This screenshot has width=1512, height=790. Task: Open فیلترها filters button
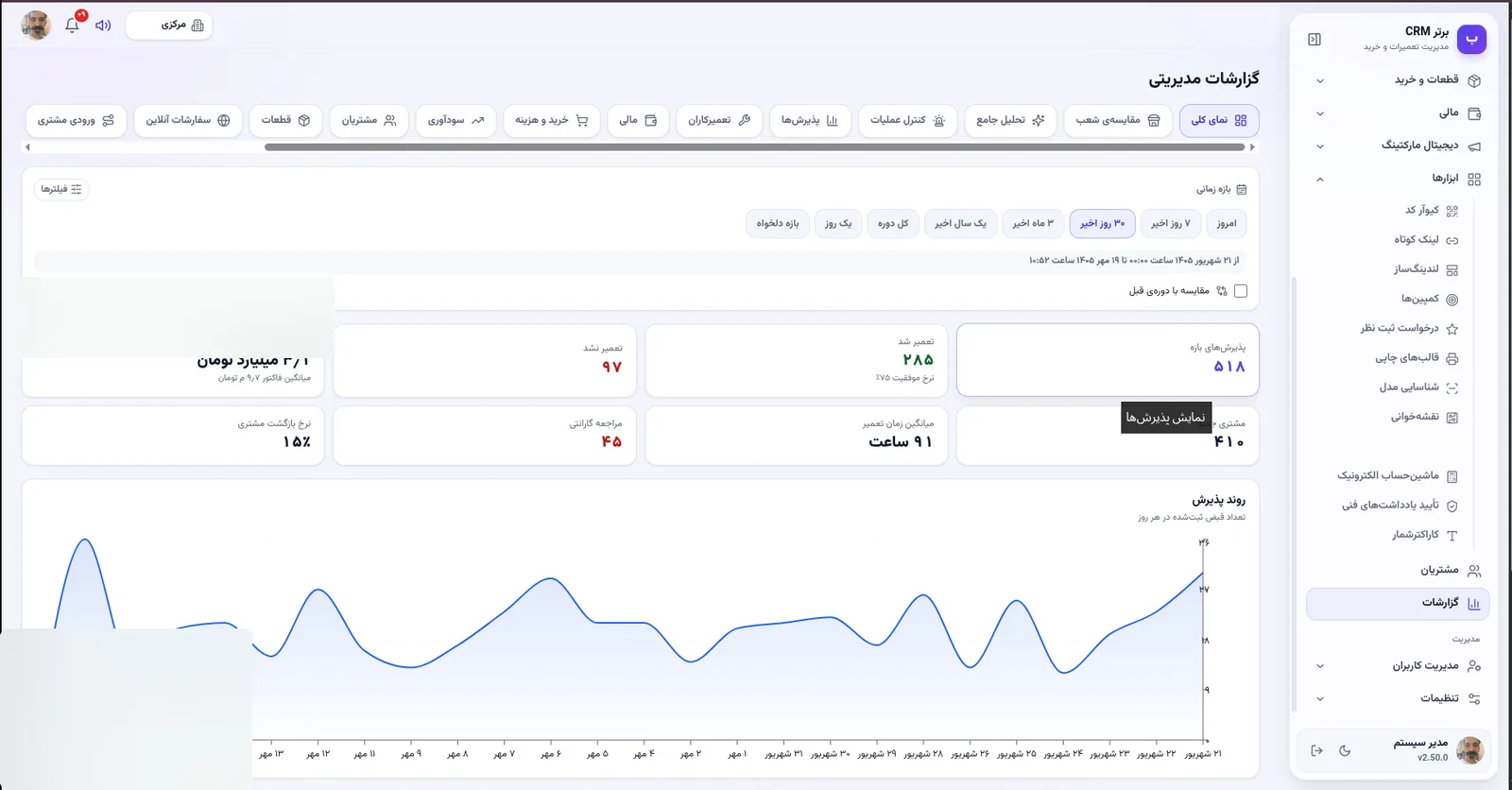pos(61,189)
